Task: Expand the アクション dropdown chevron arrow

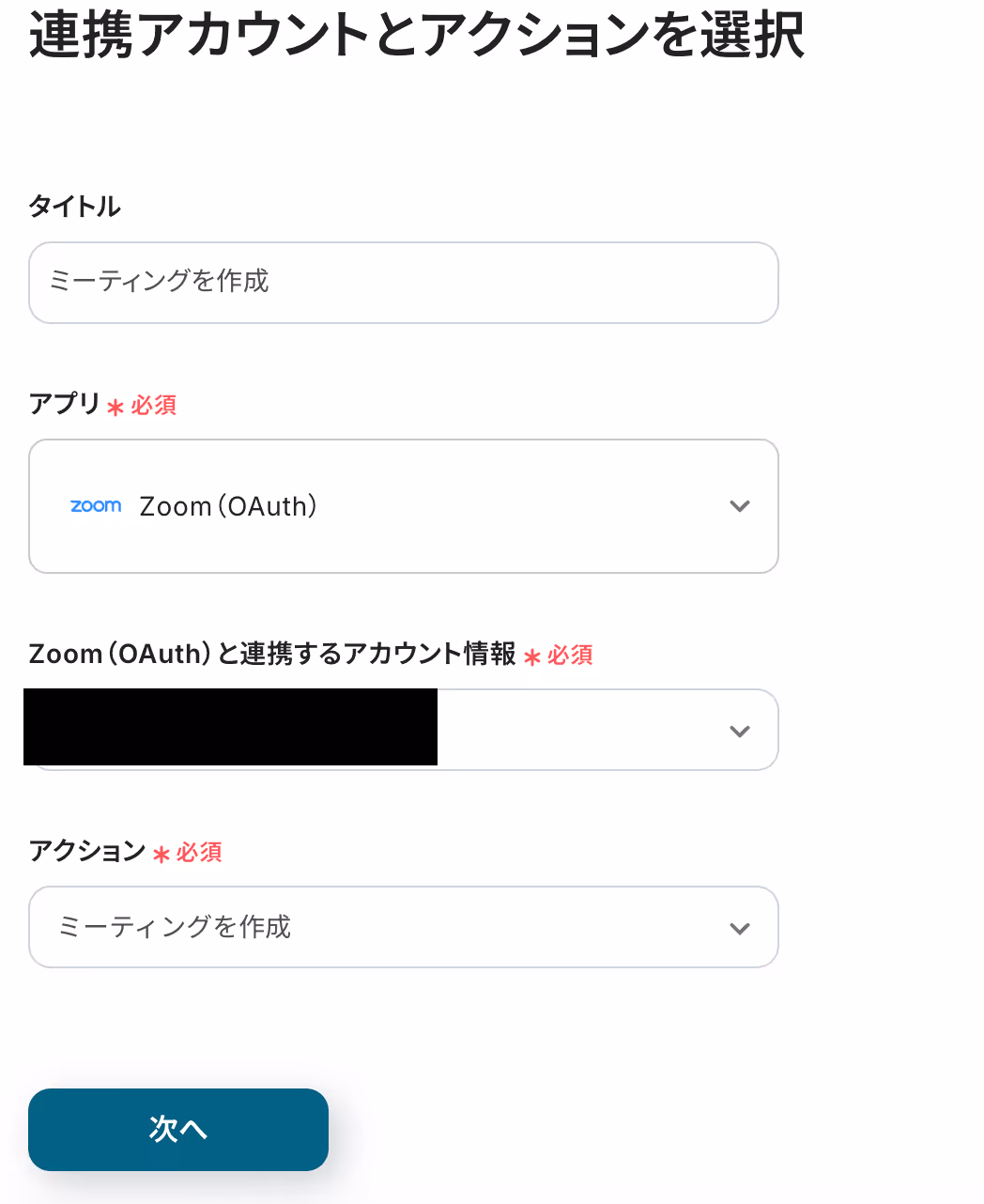Action: click(740, 928)
